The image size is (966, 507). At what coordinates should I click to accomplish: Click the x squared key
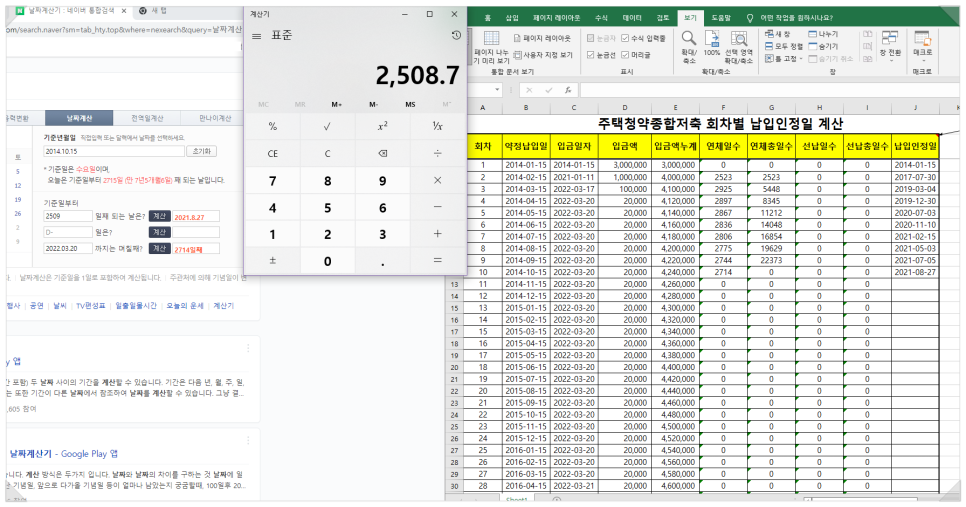383,126
